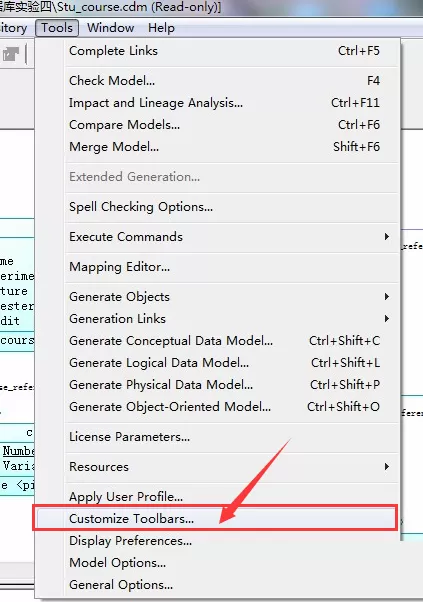The width and height of the screenshot is (423, 602).
Task: Choose Compare Models... option
Action: [217, 125]
